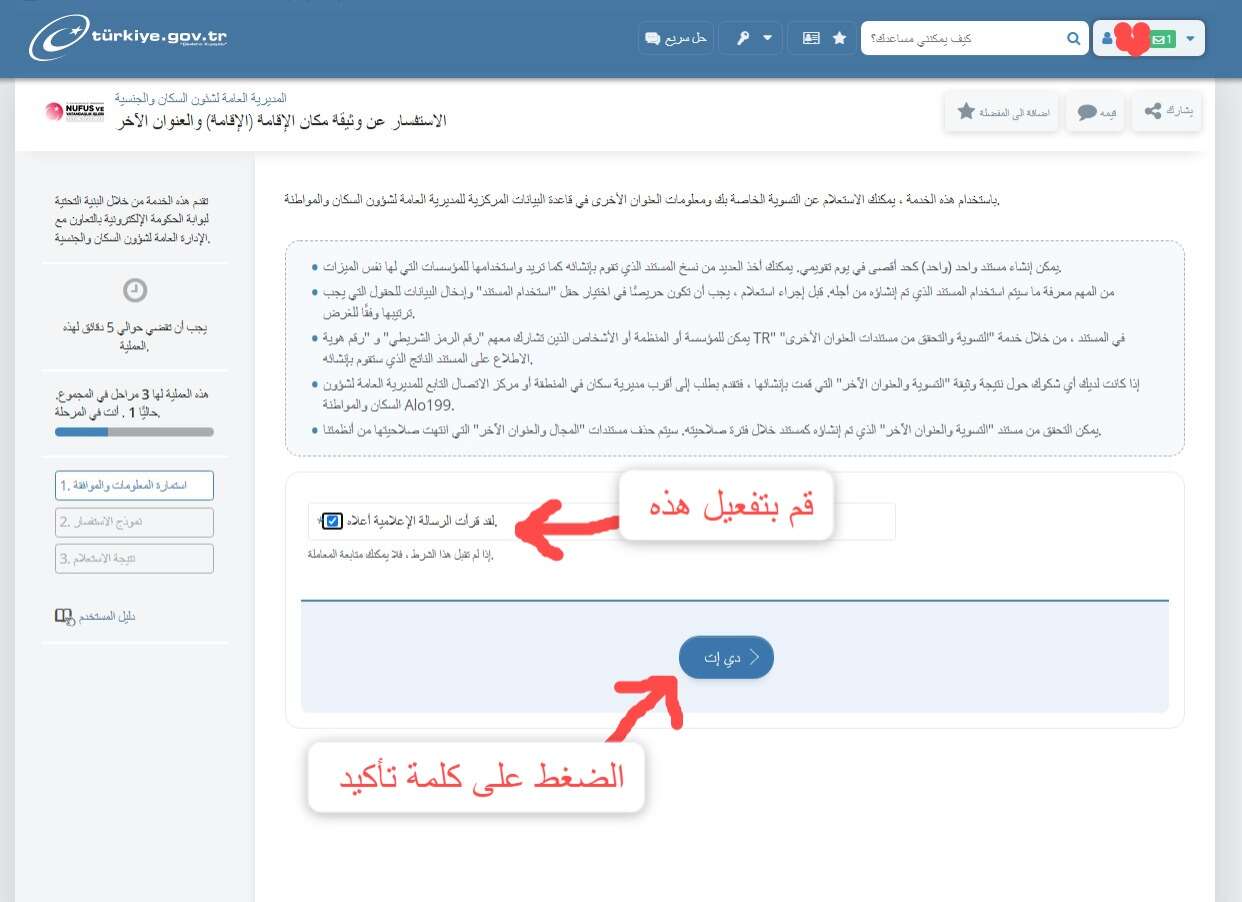Click the 'How can I help?' search field

click(960, 39)
